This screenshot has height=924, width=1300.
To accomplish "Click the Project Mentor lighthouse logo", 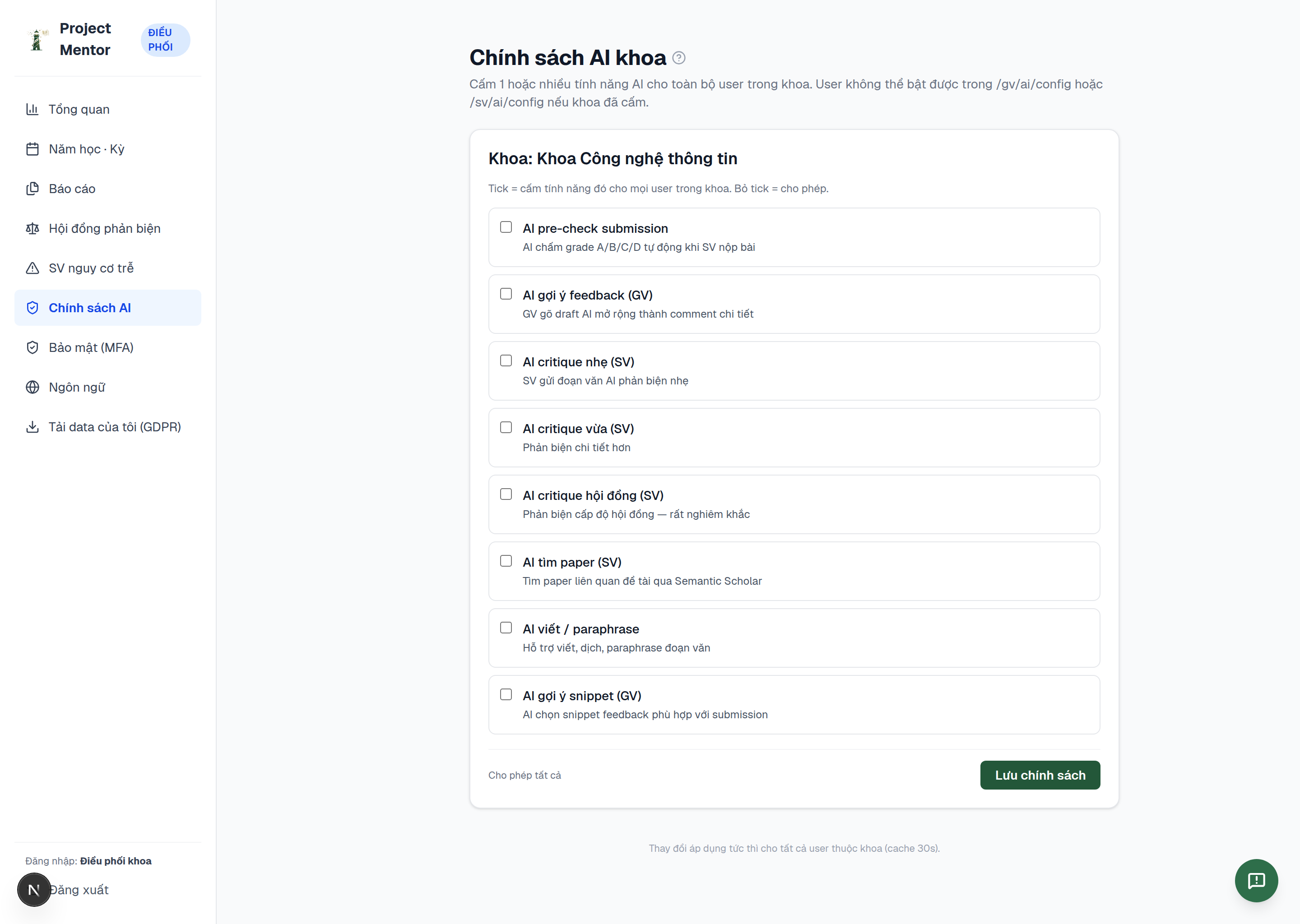I will pyautogui.click(x=37, y=39).
